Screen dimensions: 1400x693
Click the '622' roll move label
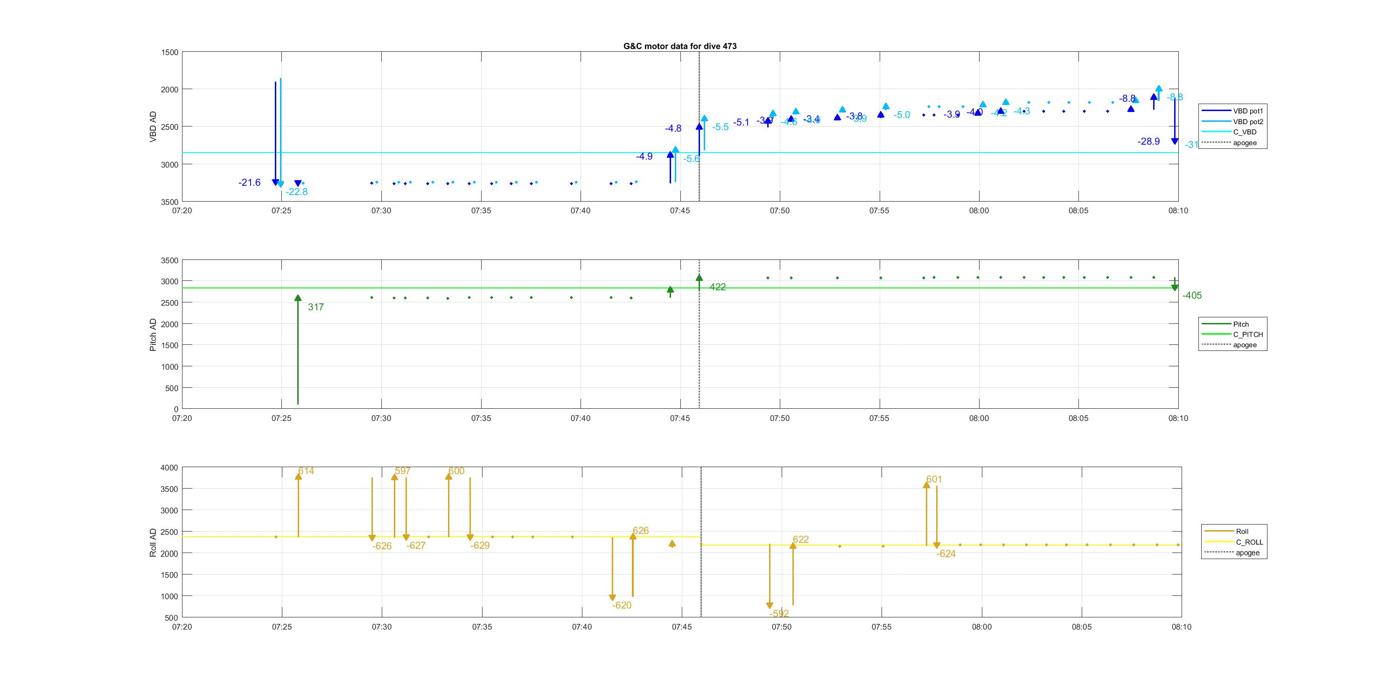[801, 540]
